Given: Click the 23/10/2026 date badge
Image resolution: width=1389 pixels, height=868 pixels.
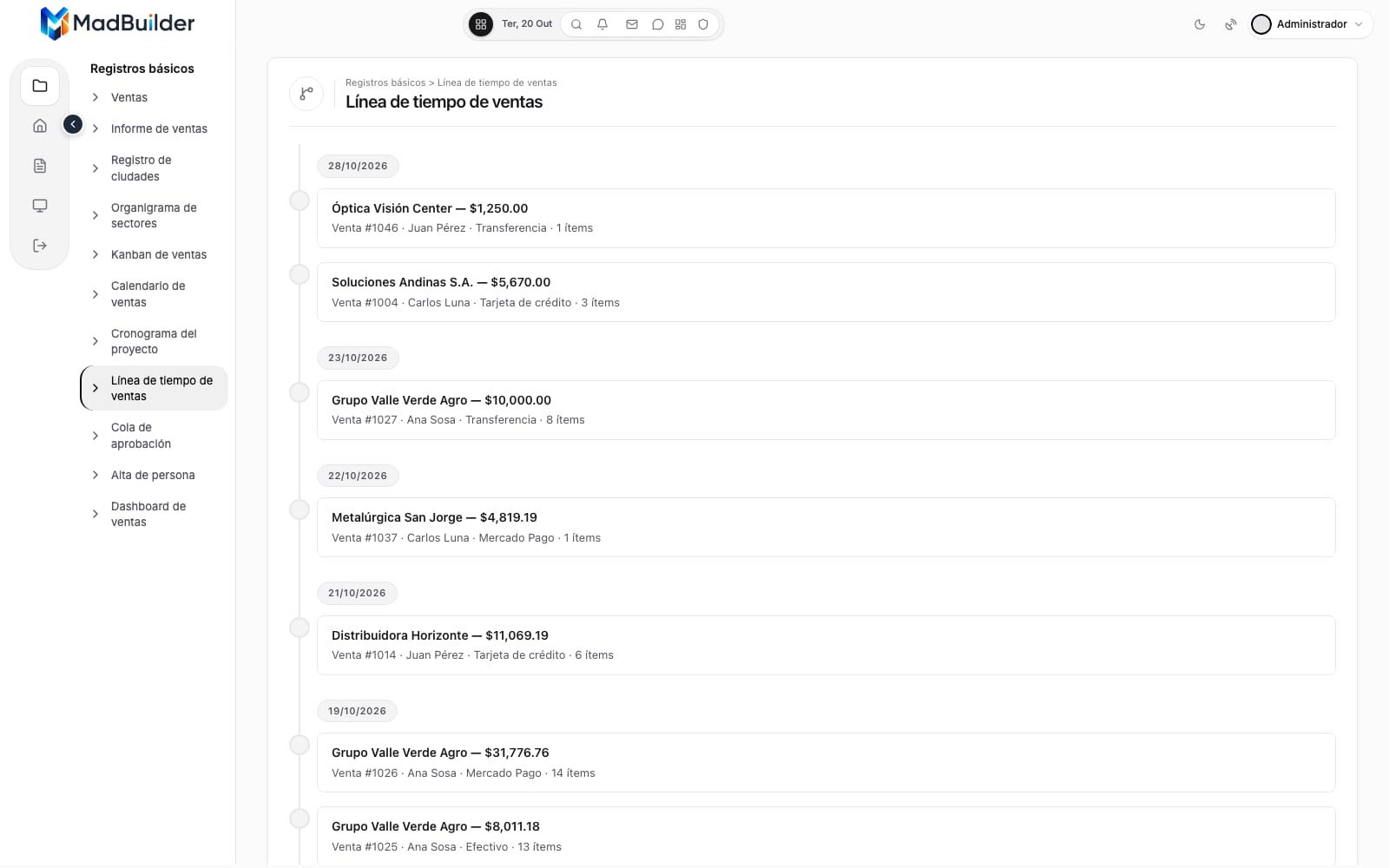Looking at the screenshot, I should tap(358, 358).
